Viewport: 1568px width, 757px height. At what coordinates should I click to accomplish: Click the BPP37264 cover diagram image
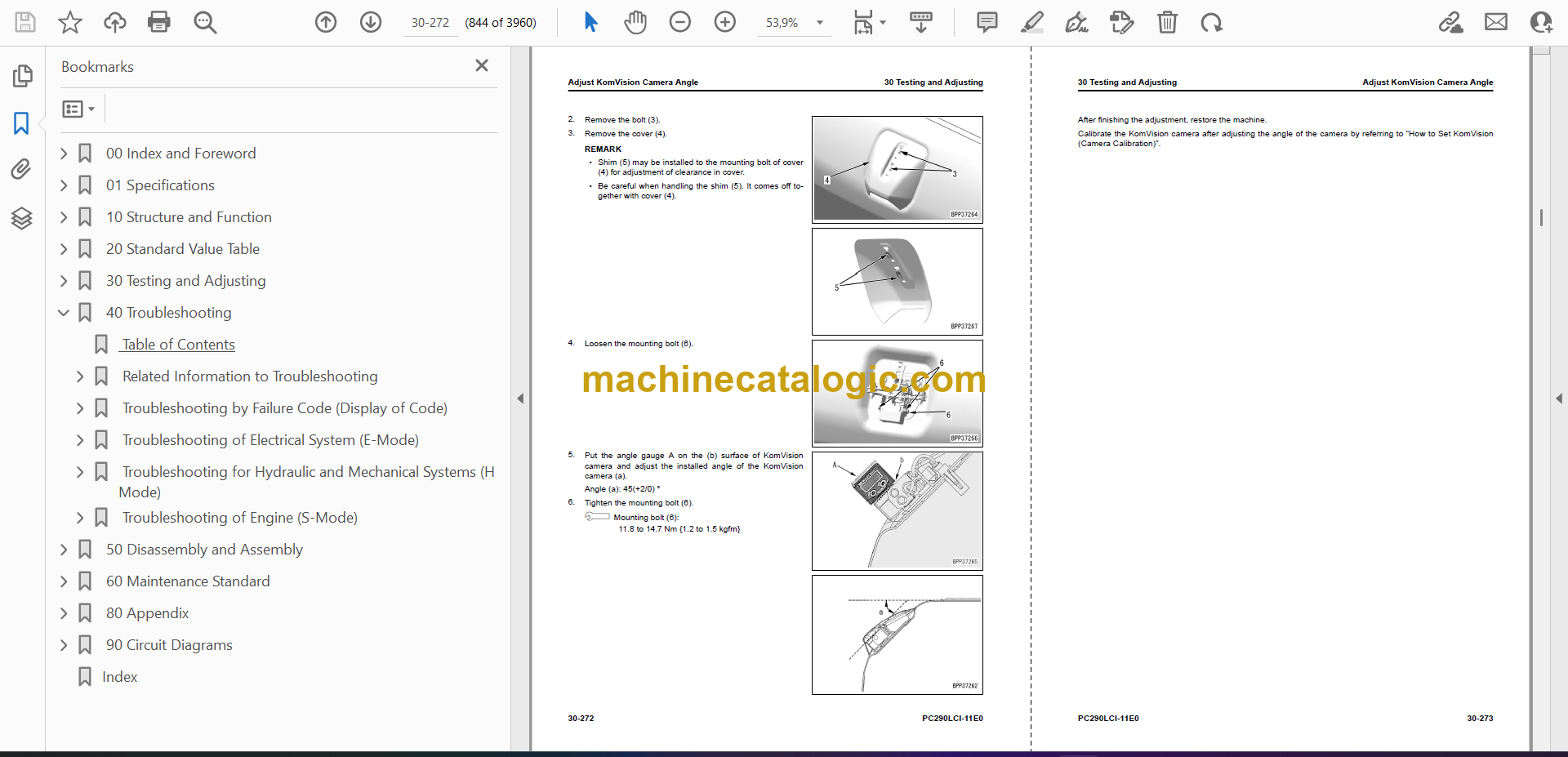click(897, 169)
